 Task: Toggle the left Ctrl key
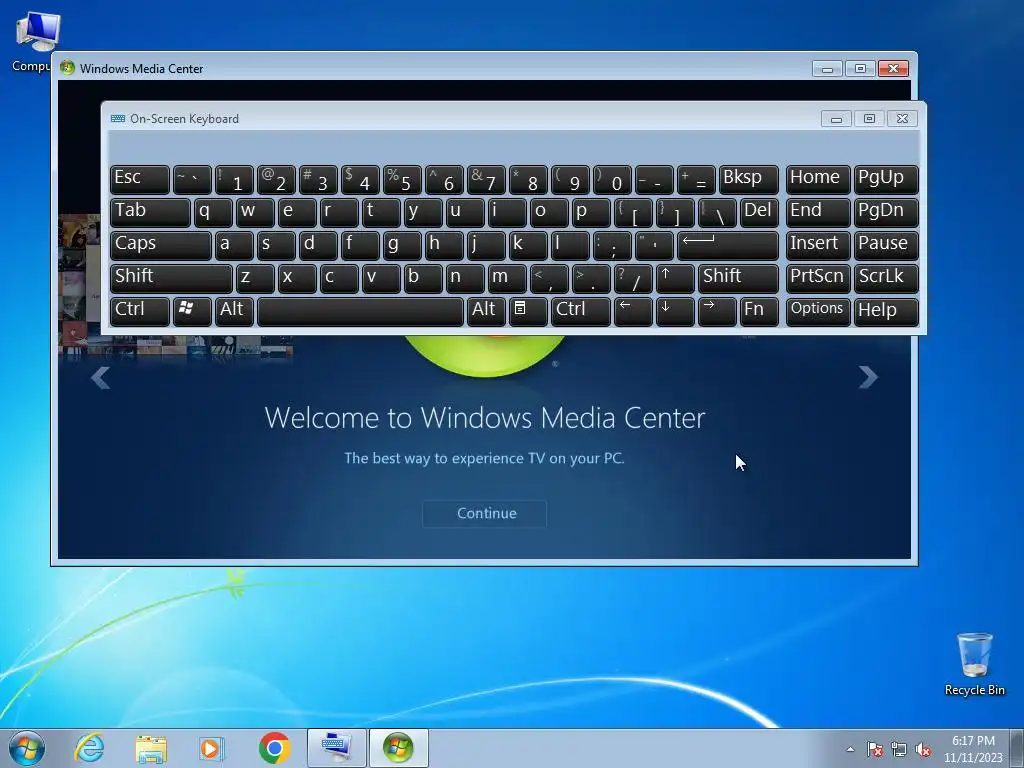140,311
